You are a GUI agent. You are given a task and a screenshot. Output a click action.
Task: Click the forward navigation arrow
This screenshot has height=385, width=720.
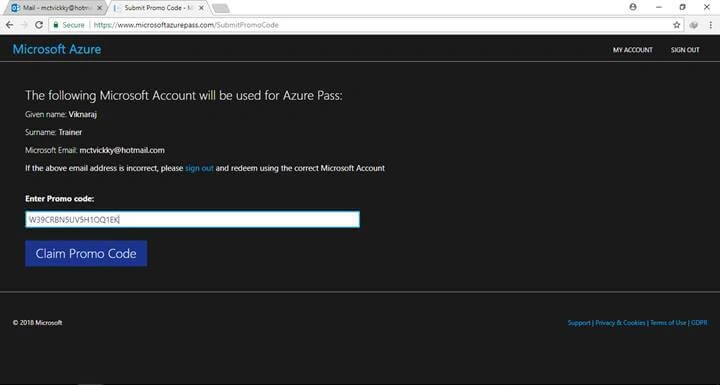(x=24, y=25)
